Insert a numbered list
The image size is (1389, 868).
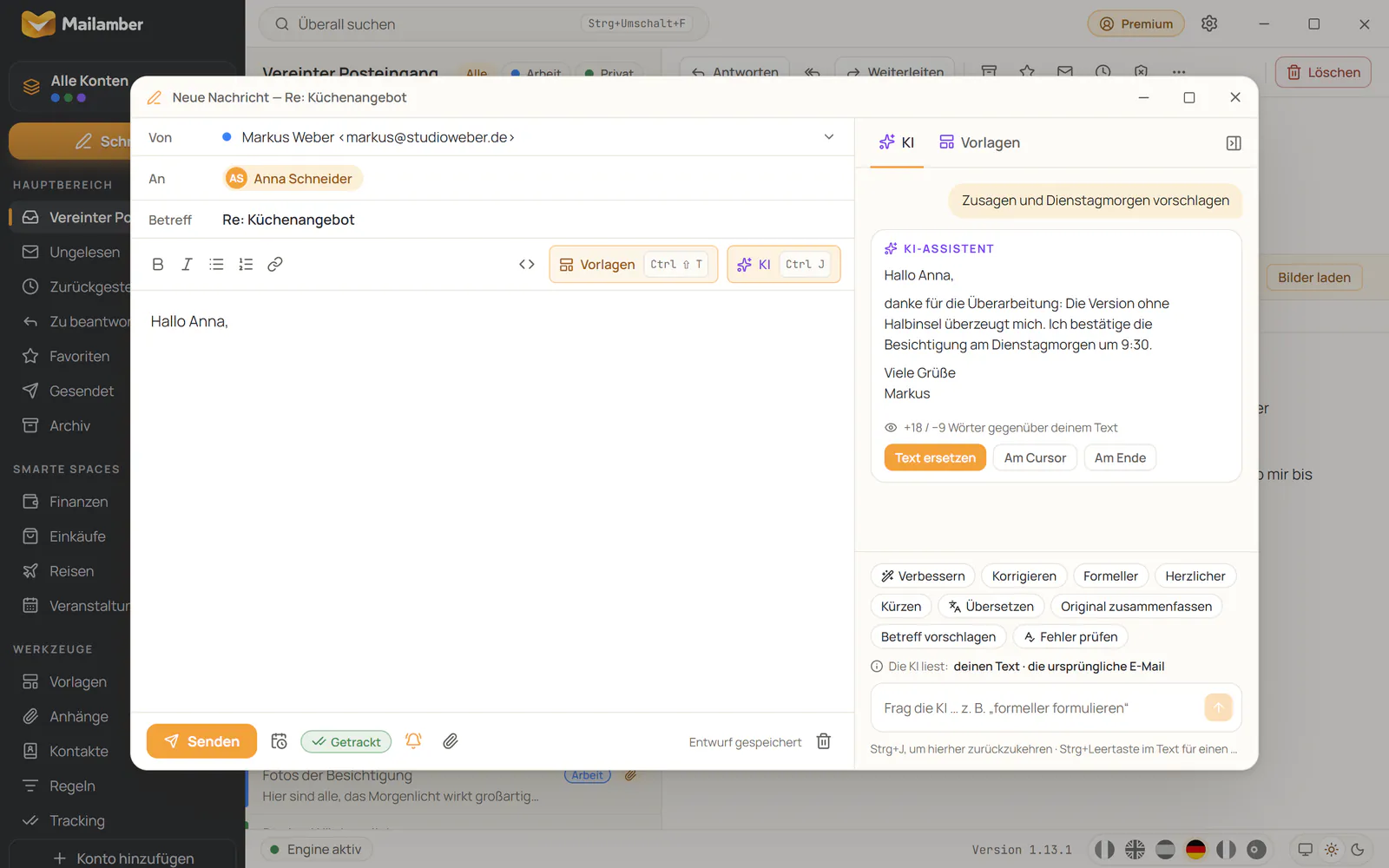point(246,265)
